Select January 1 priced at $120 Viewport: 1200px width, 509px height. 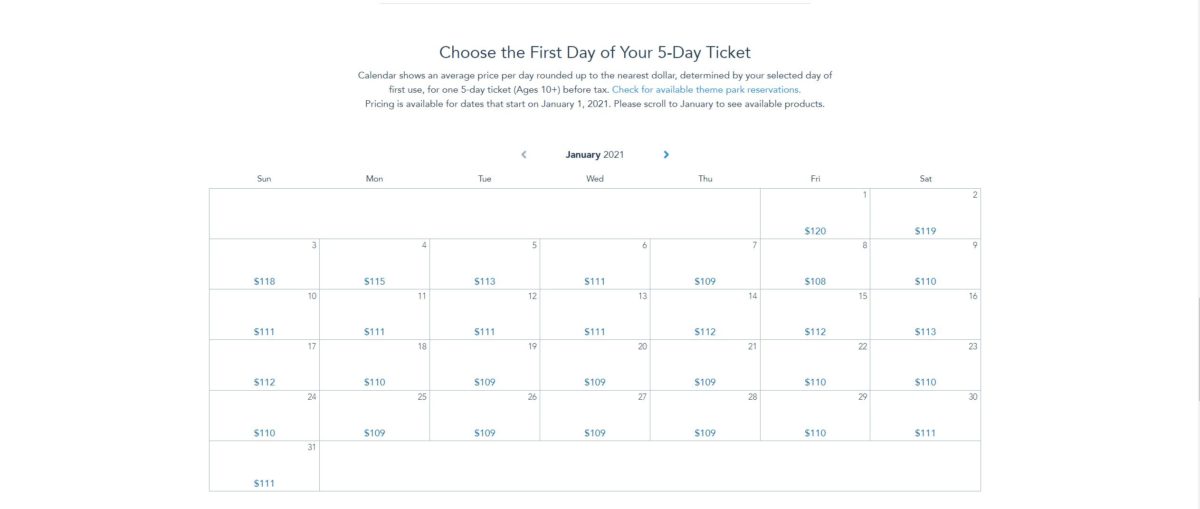coord(815,214)
